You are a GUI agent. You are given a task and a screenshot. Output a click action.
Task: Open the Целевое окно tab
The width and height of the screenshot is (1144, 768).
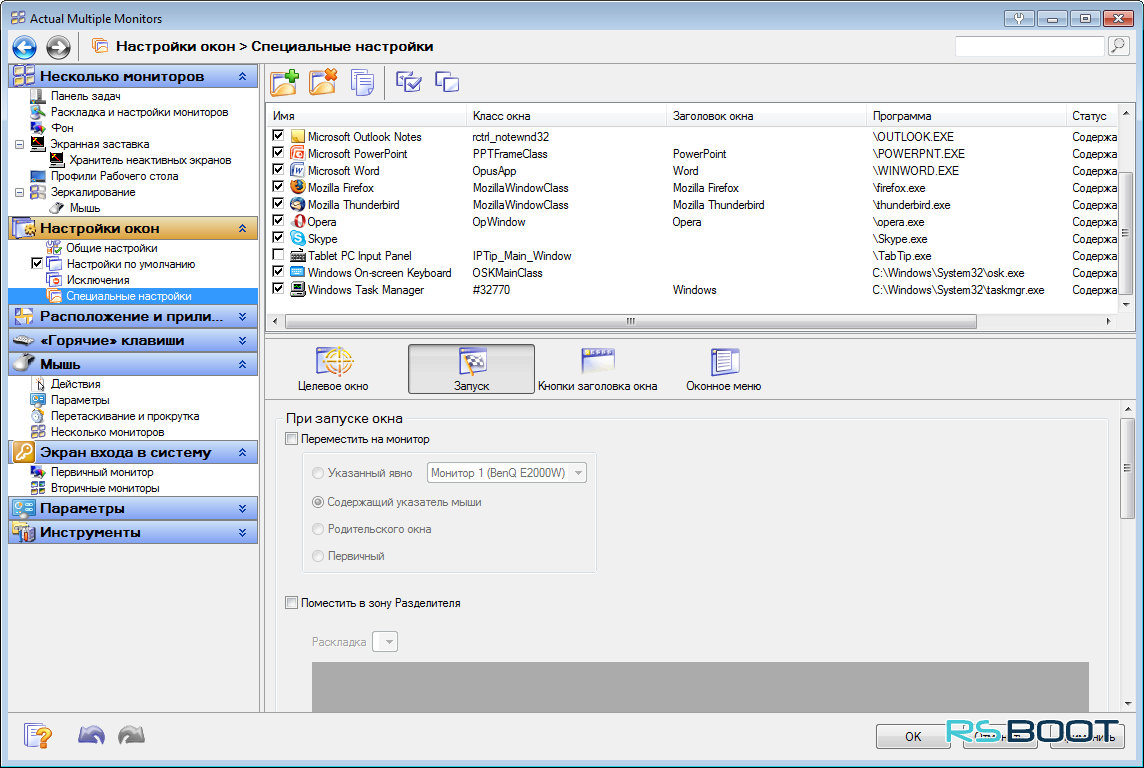click(333, 369)
